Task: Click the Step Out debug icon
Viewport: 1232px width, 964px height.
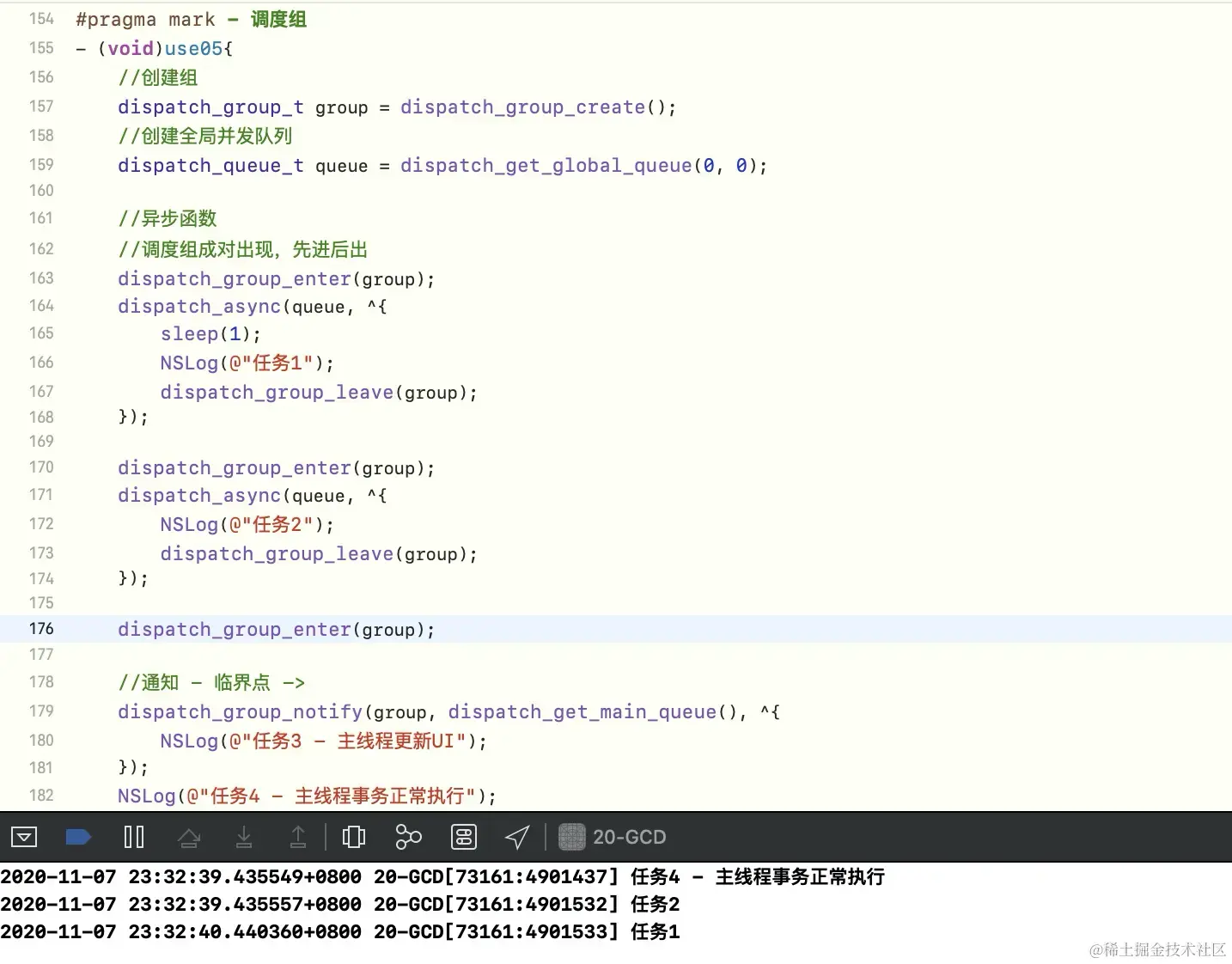Action: (x=298, y=837)
